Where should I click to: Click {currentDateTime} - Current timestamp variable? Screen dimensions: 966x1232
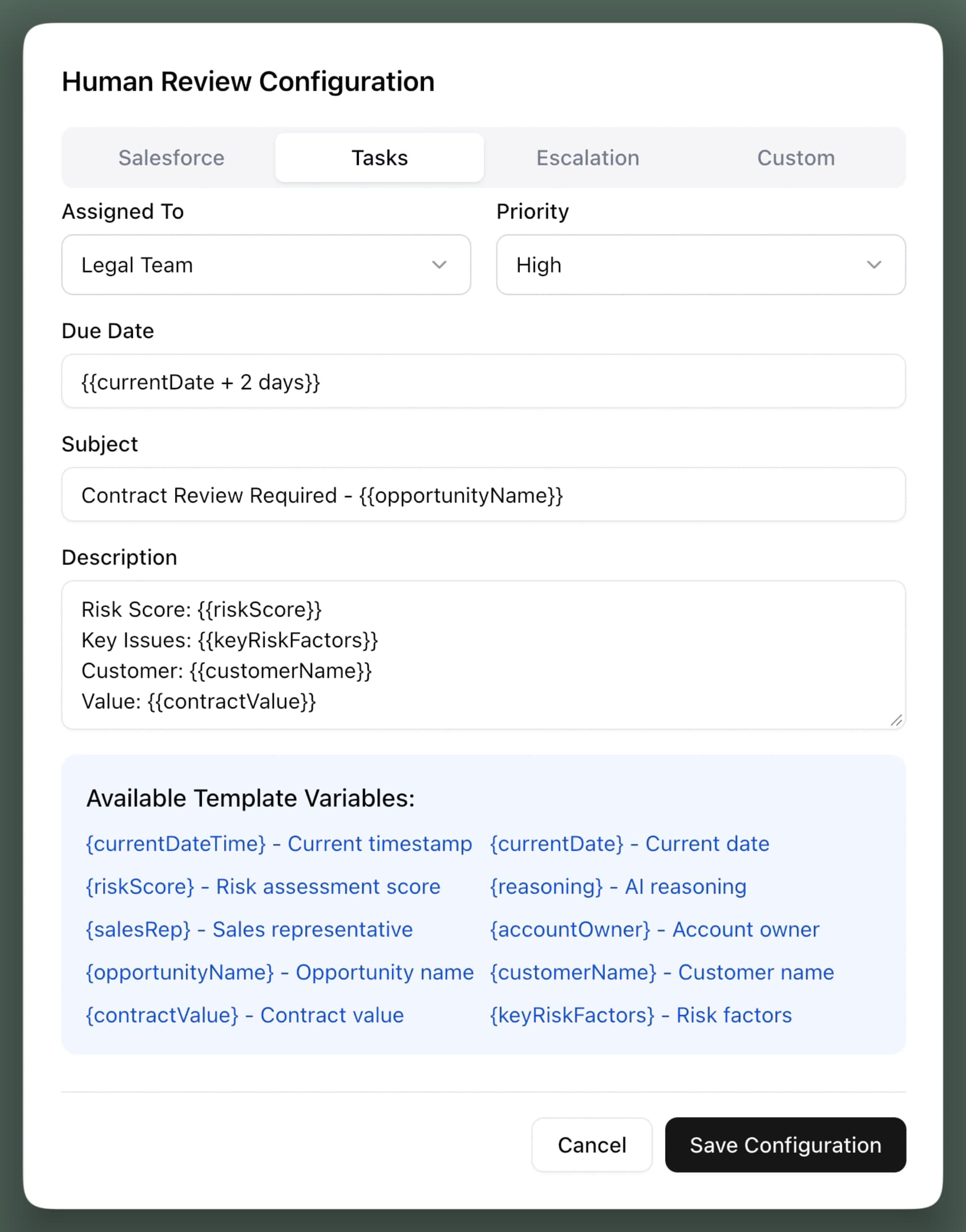[279, 844]
